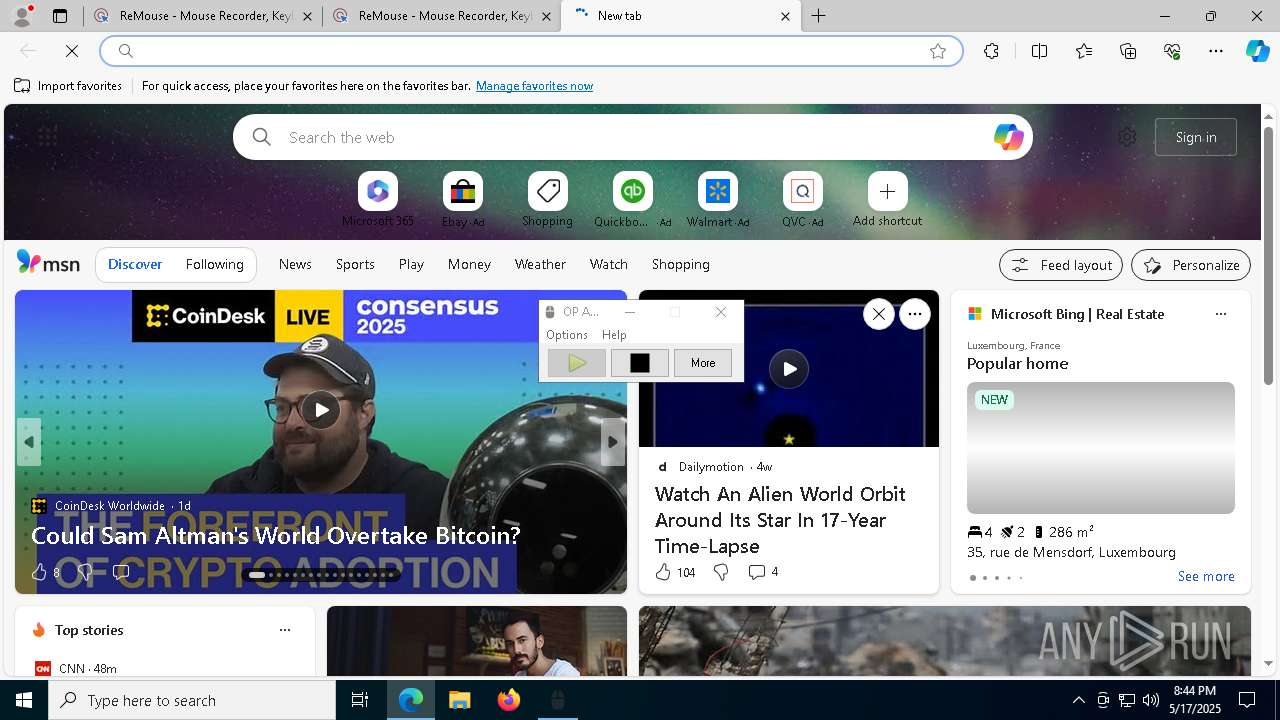Open Help menu in recorder window
The image size is (1280, 720).
[614, 335]
